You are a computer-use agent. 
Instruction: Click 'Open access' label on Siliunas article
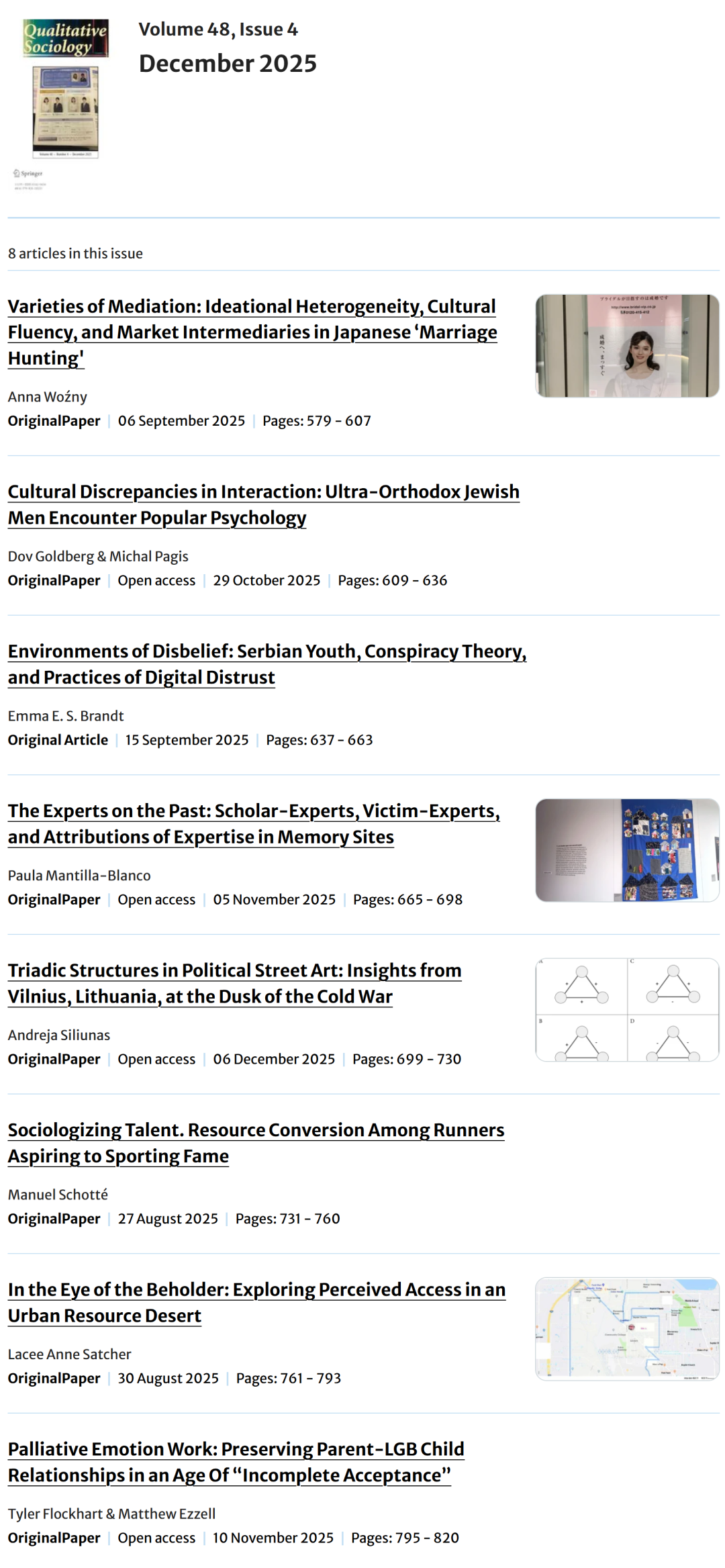[x=156, y=1059]
